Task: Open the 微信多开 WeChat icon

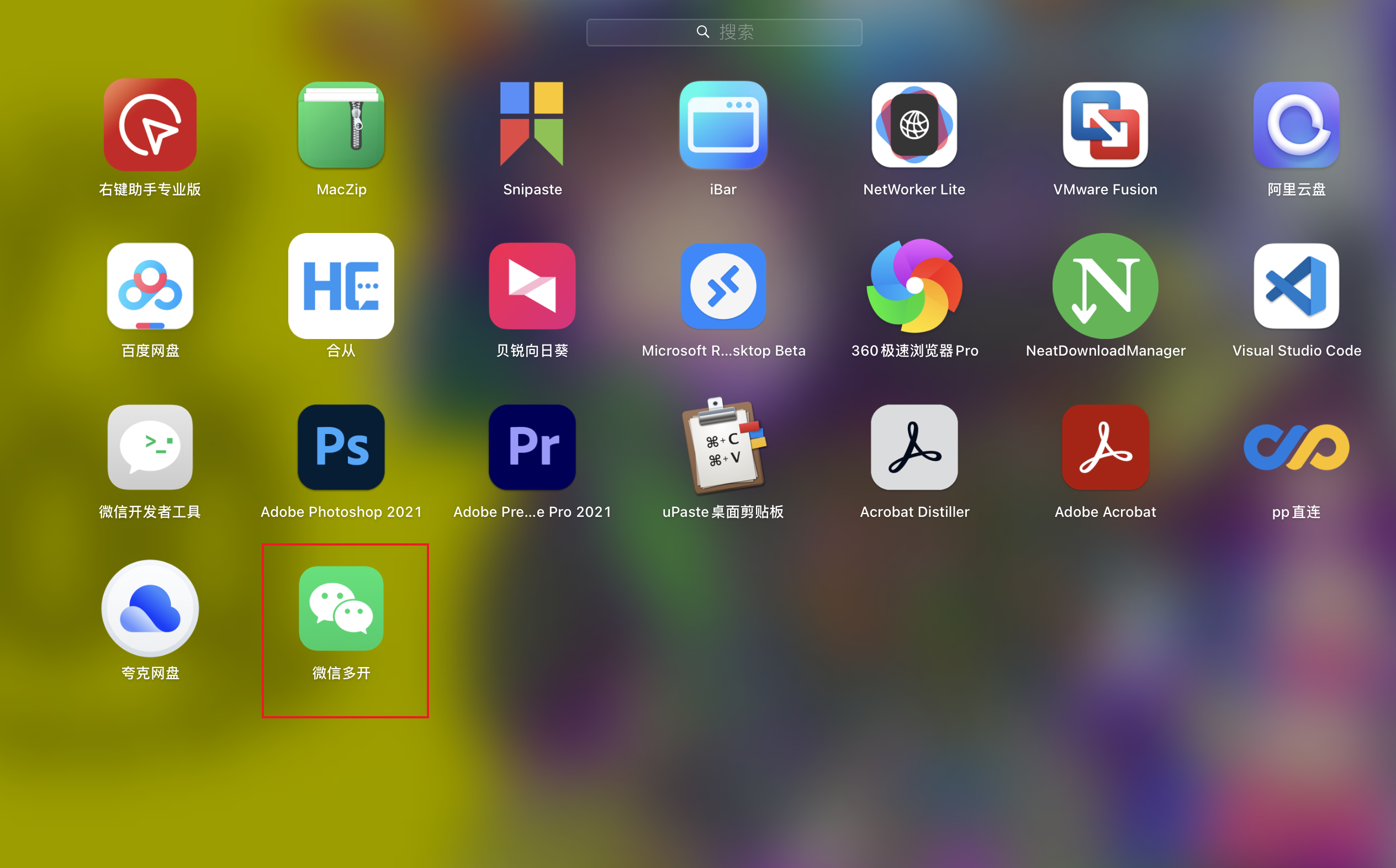Action: pyautogui.click(x=341, y=608)
